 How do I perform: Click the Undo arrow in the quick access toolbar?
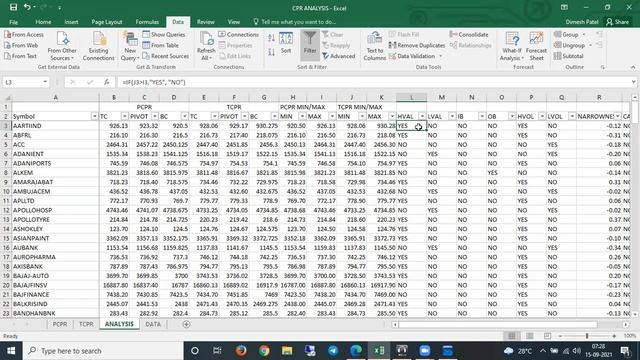27,7
